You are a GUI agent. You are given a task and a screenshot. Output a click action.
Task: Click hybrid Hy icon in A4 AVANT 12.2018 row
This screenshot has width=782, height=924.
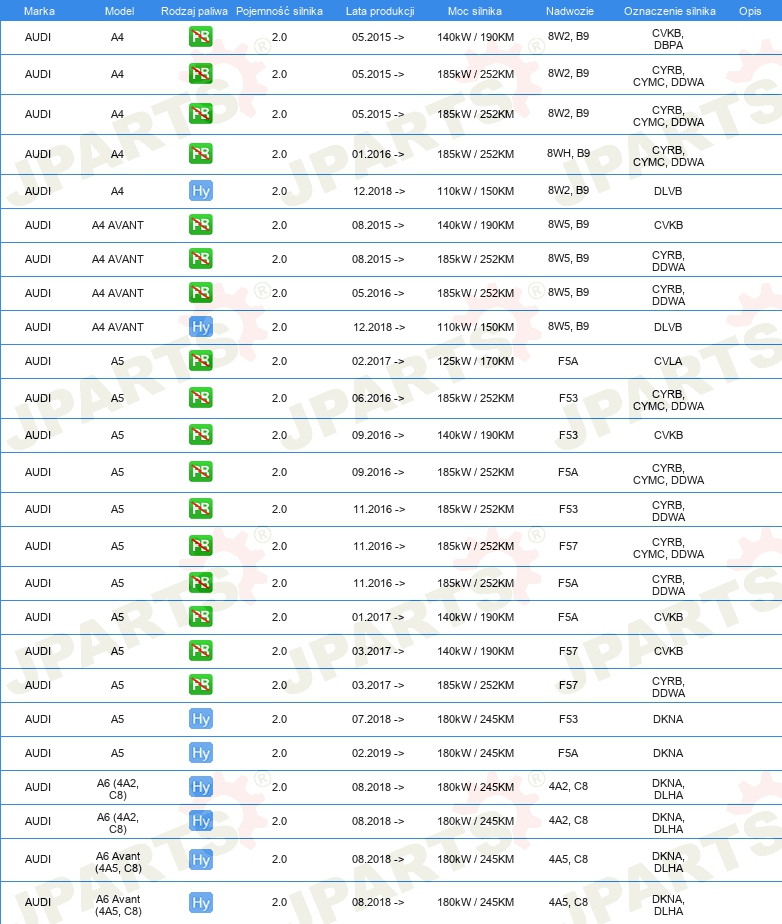[200, 327]
